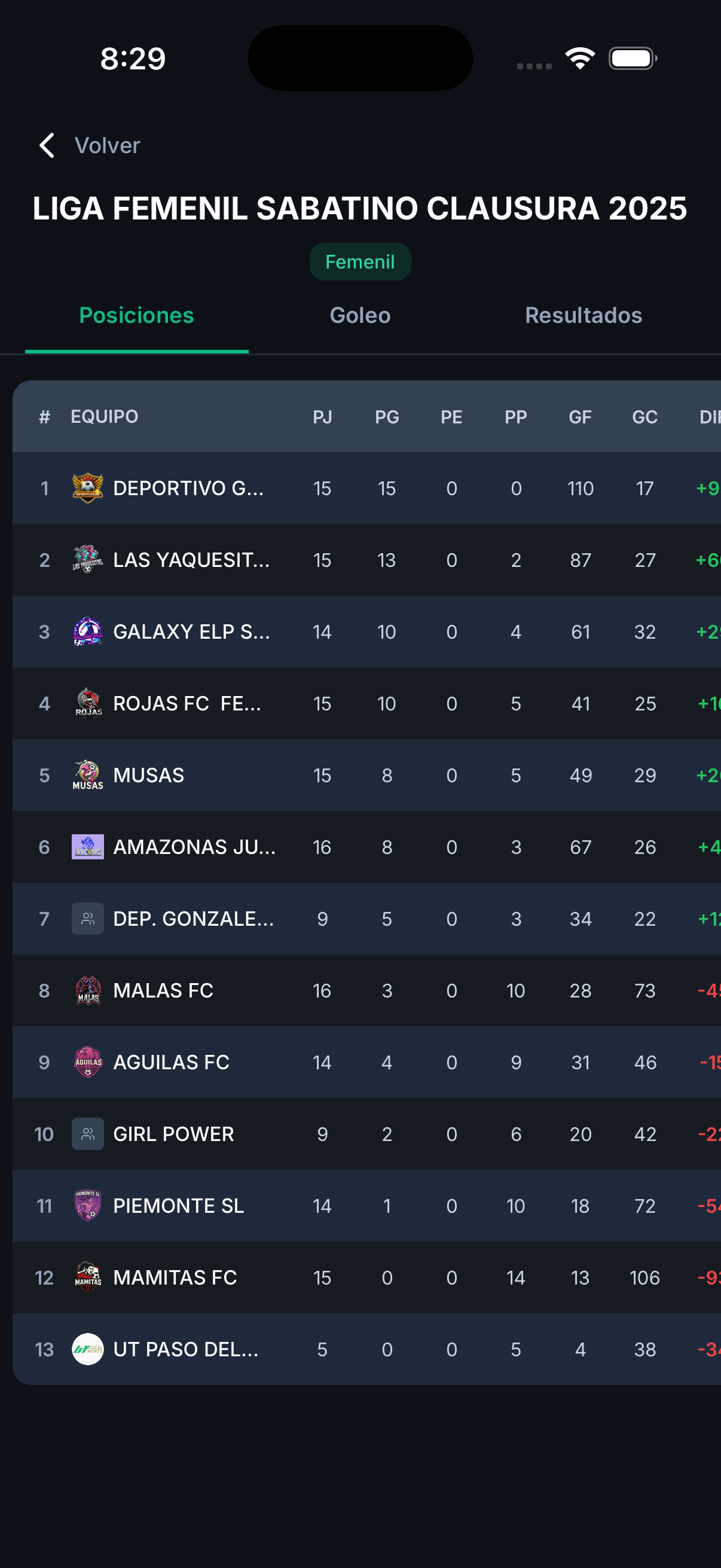Click the Las Yaquesitas team logo
Image resolution: width=721 pixels, height=1568 pixels.
88,559
